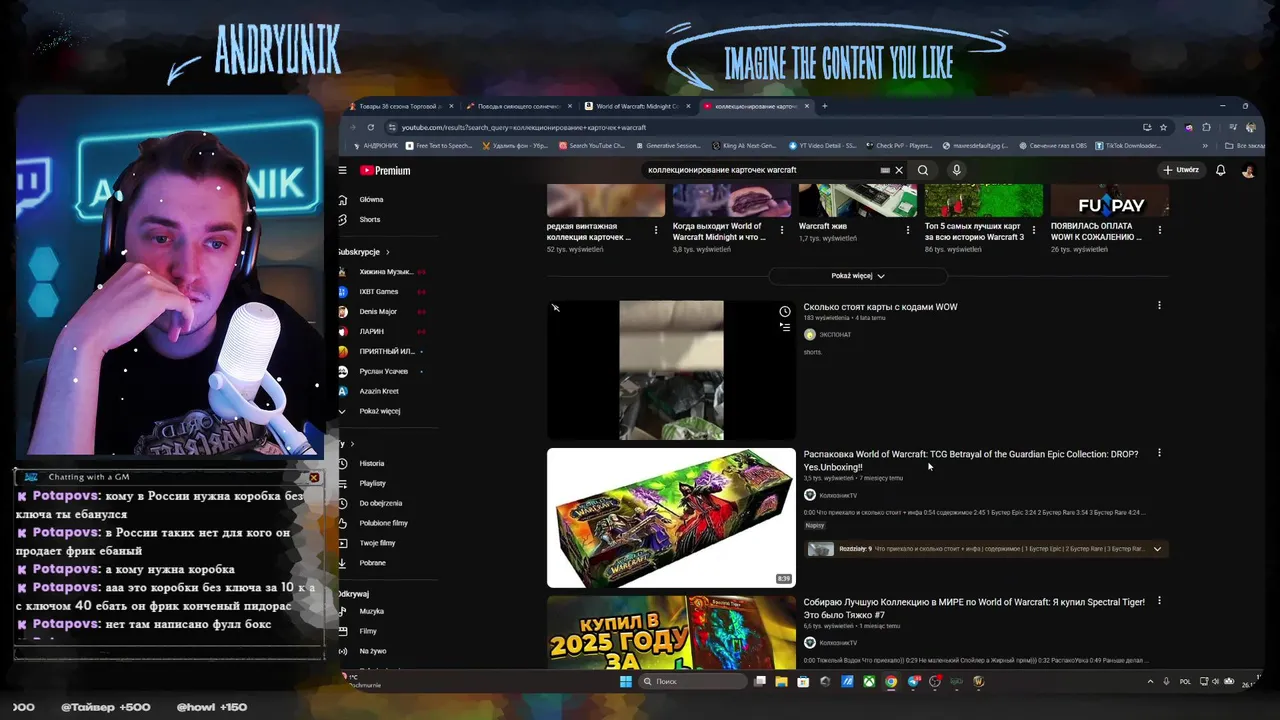
Task: Add 'Сколько стоят карты' to Watch later
Action: (x=785, y=312)
